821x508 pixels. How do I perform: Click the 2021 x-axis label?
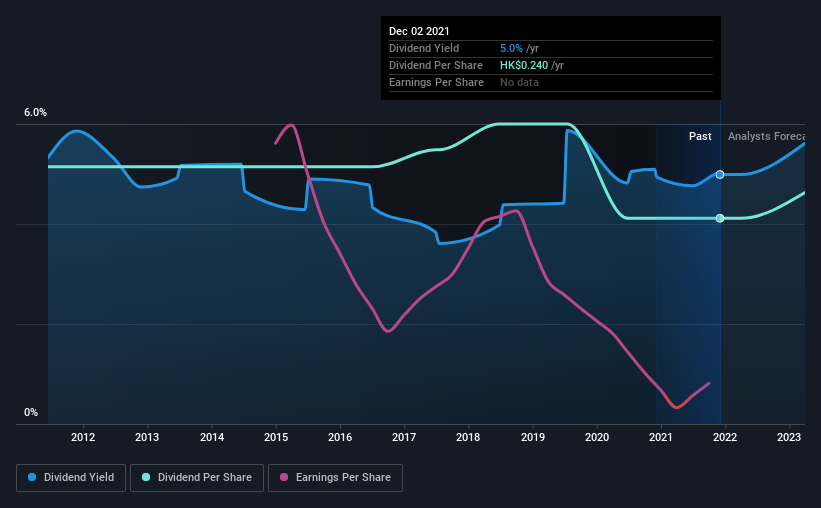click(661, 437)
